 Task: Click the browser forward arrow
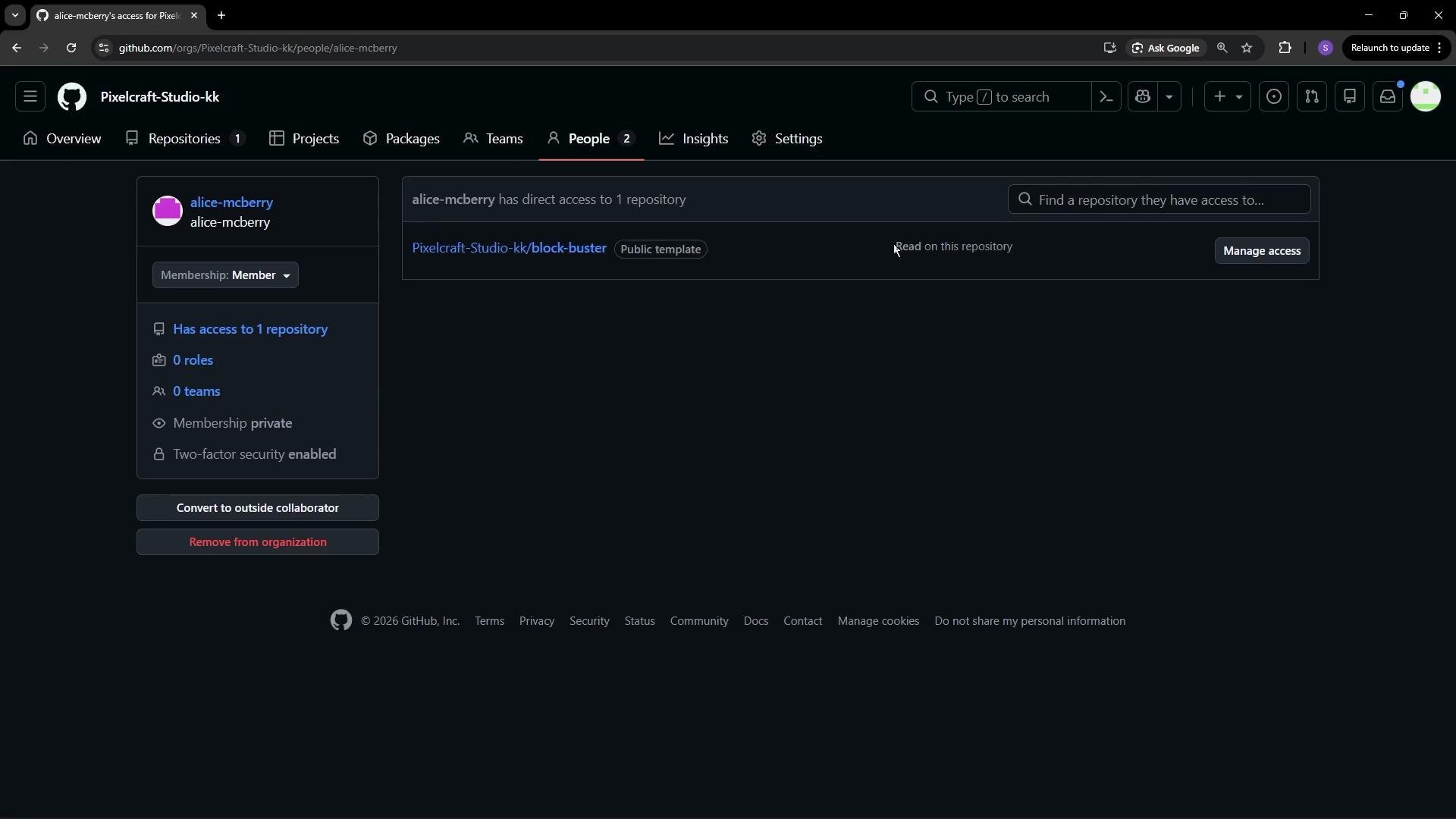[44, 48]
